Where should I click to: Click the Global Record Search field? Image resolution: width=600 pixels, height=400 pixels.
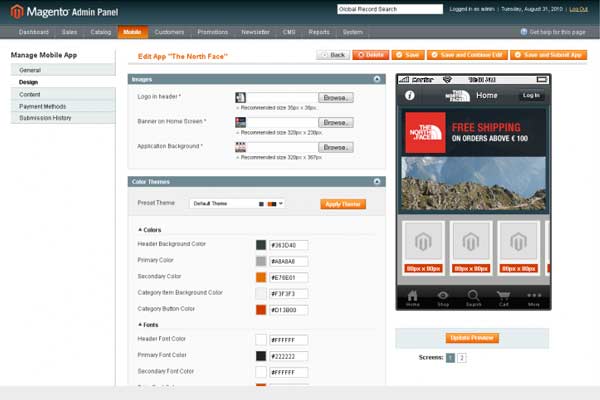tap(390, 9)
